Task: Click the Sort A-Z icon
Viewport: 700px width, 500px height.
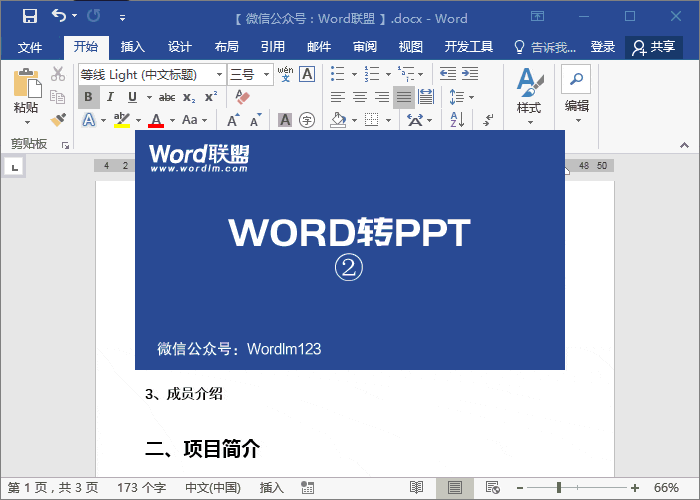Action: (x=457, y=120)
